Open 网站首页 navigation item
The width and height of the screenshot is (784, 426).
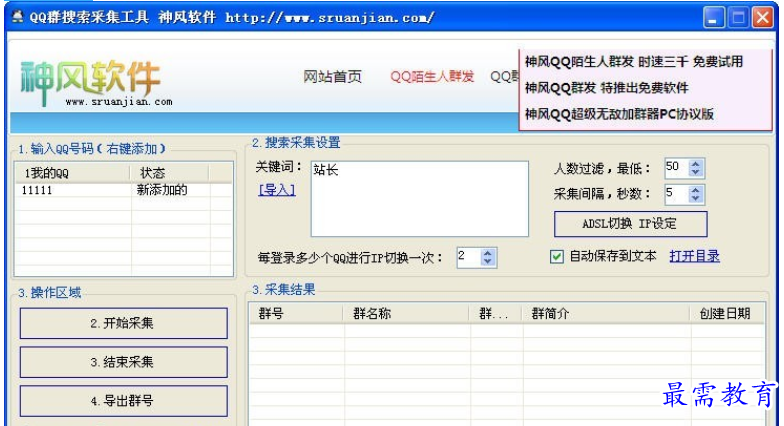pos(332,76)
